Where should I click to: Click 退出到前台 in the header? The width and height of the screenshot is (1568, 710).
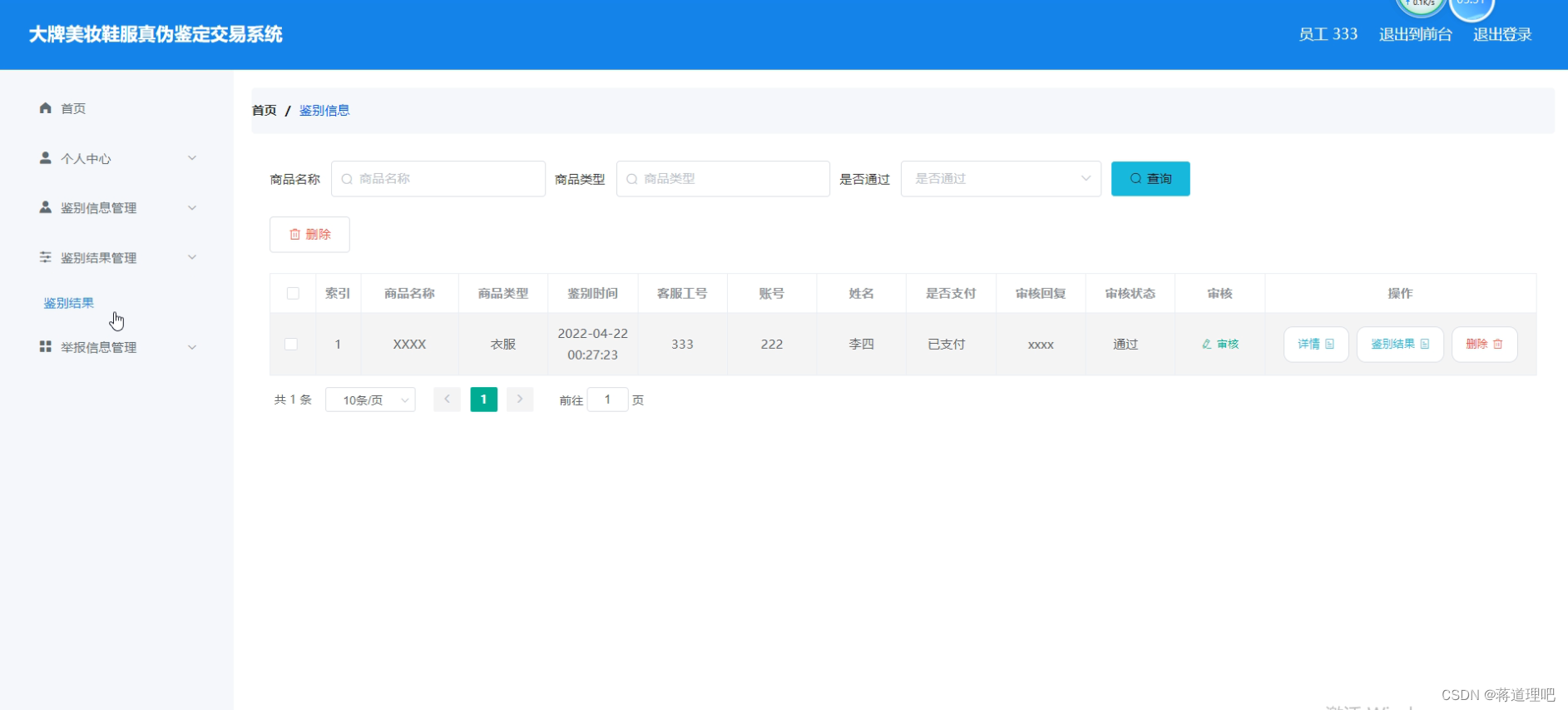(1416, 34)
